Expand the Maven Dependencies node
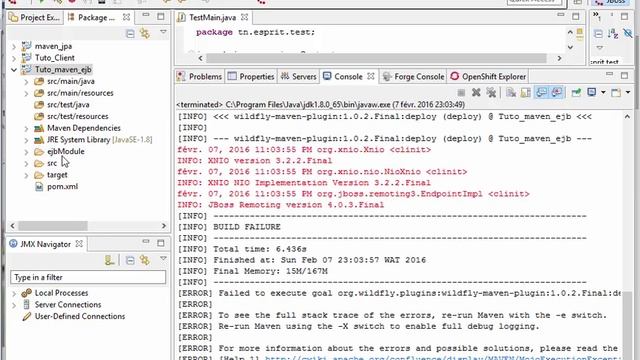 click(26, 129)
